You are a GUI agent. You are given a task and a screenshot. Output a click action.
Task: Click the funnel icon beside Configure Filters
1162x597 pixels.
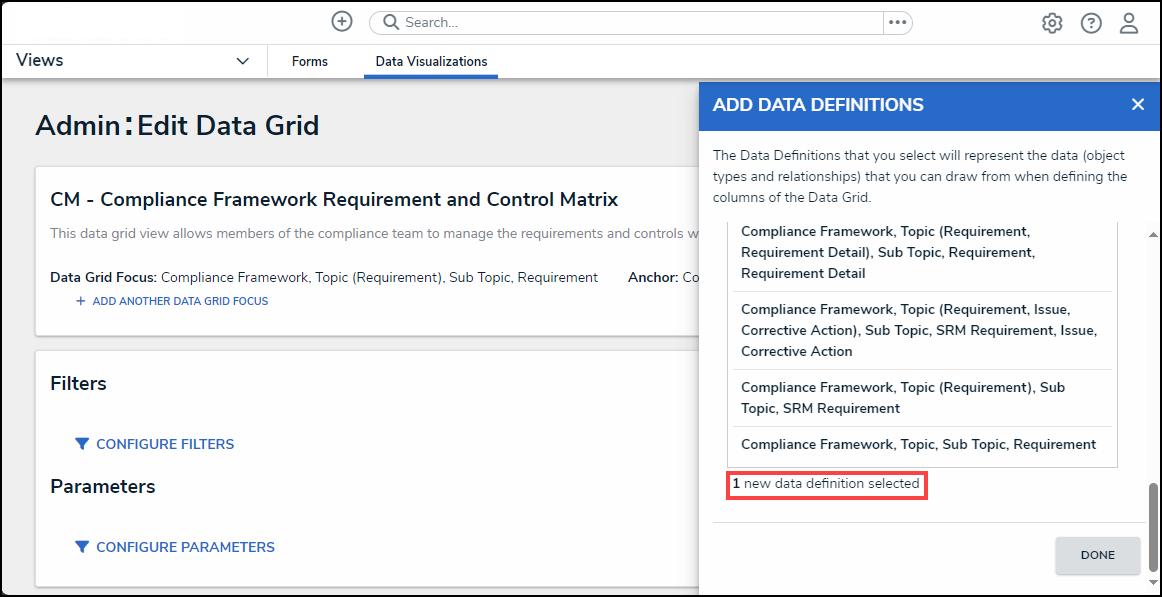tap(82, 444)
